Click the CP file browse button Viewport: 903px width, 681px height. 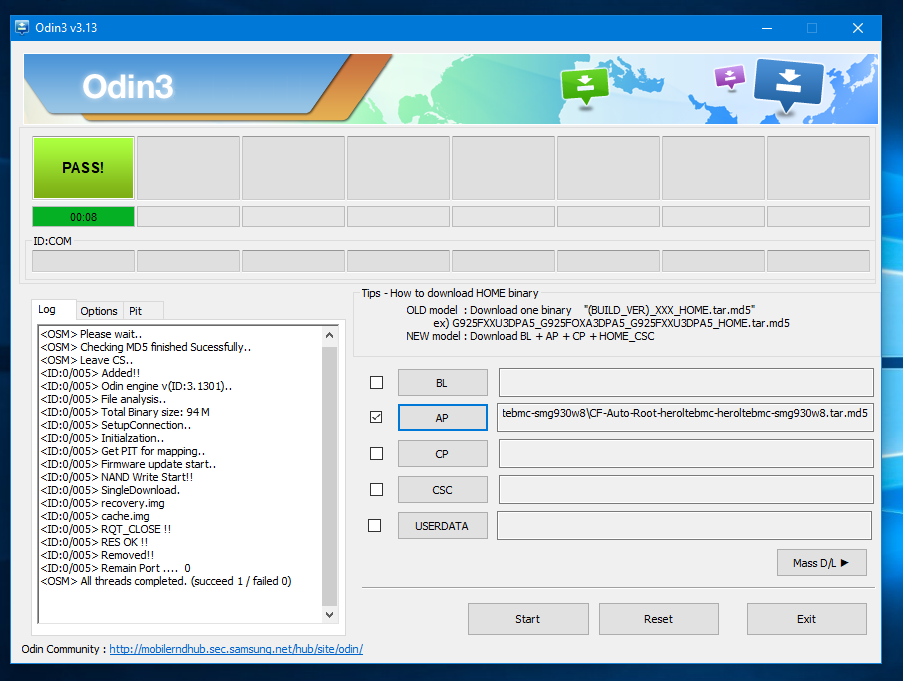click(x=442, y=454)
